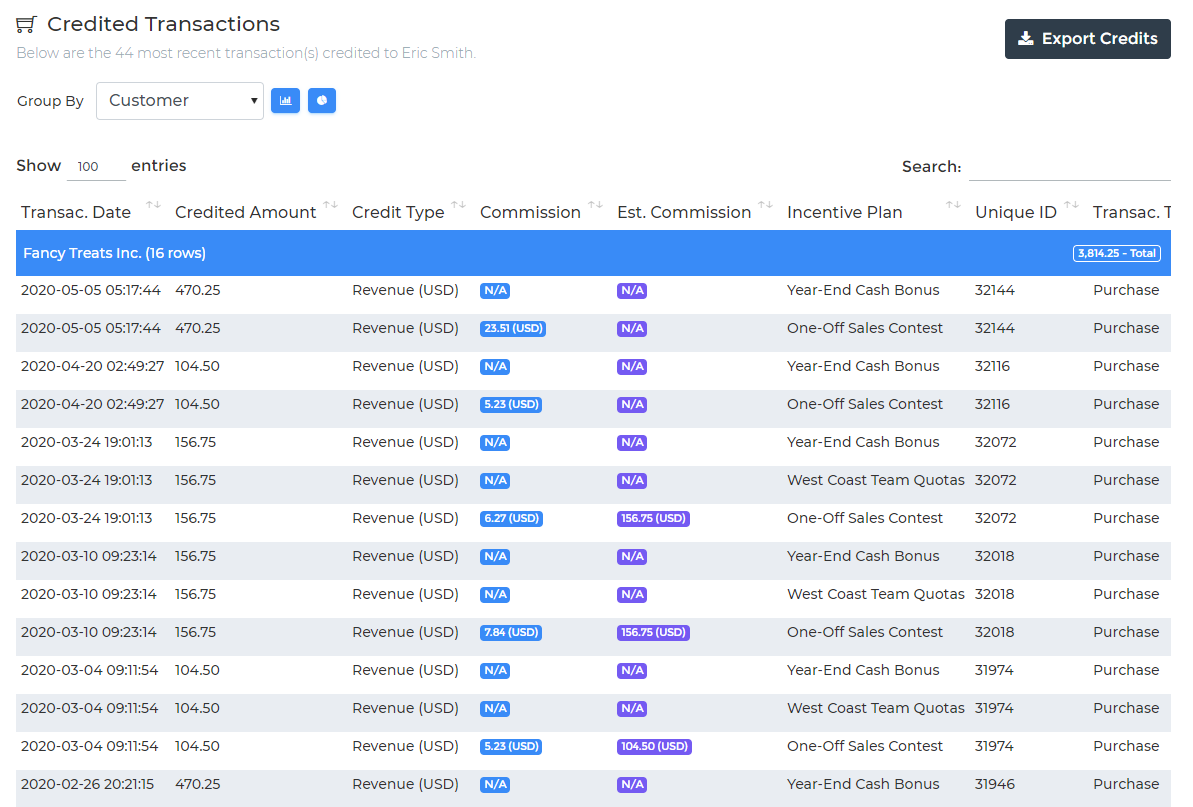Viewport: 1193px width, 807px height.
Task: Click the 7.84 (USD) commission badge
Action: tap(511, 632)
